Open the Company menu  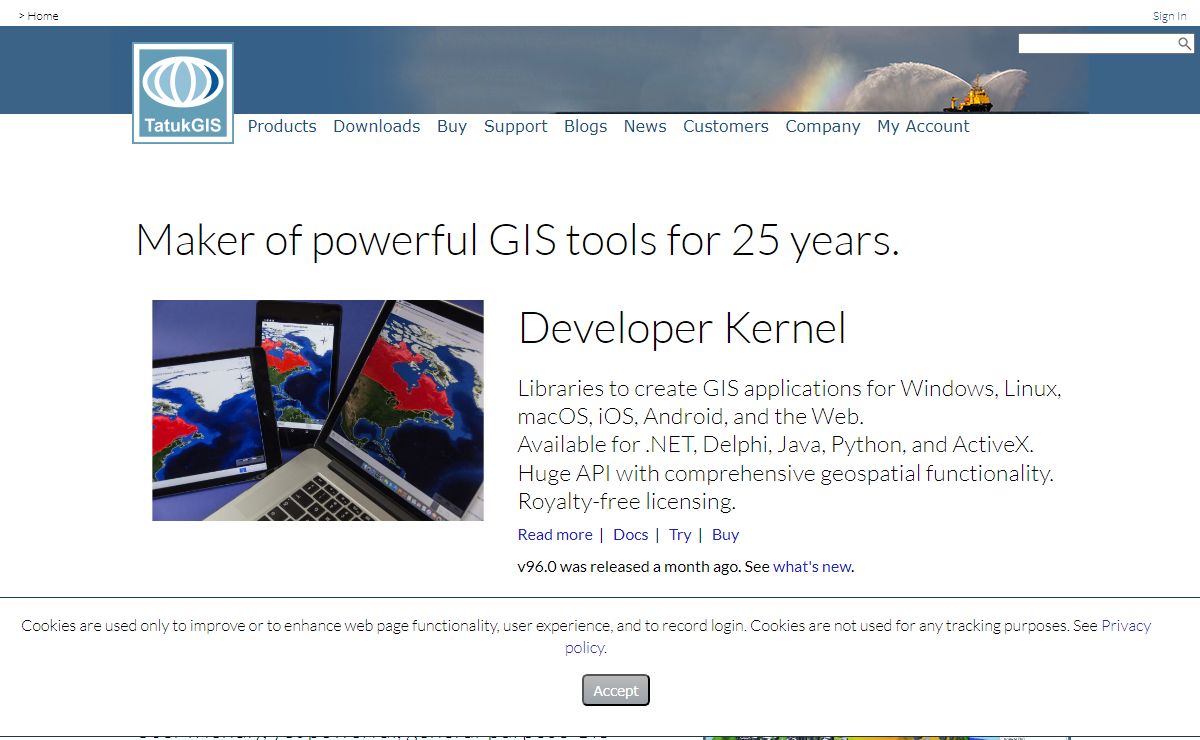click(x=823, y=126)
